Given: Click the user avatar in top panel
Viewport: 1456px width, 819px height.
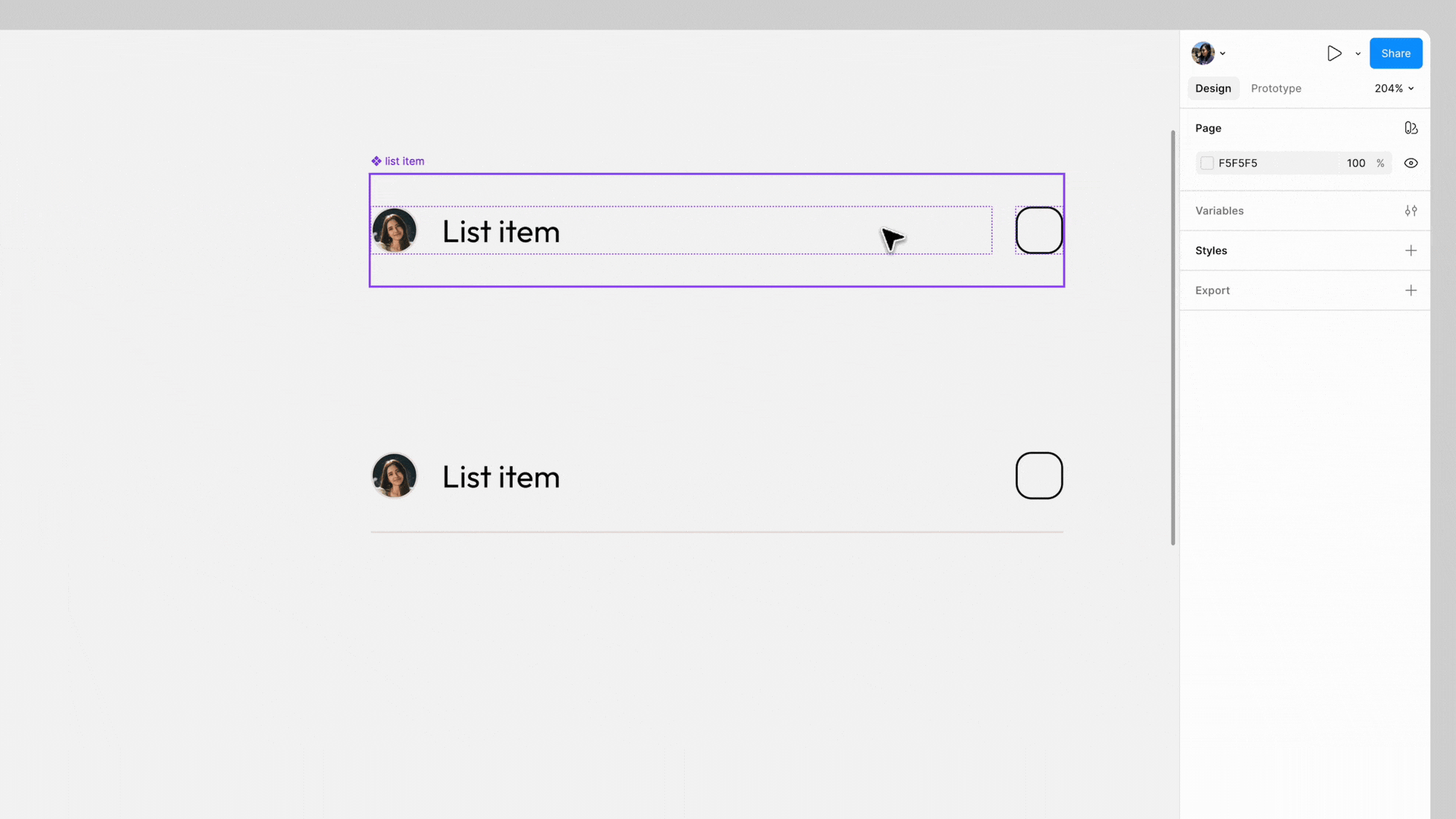Looking at the screenshot, I should [x=1203, y=53].
